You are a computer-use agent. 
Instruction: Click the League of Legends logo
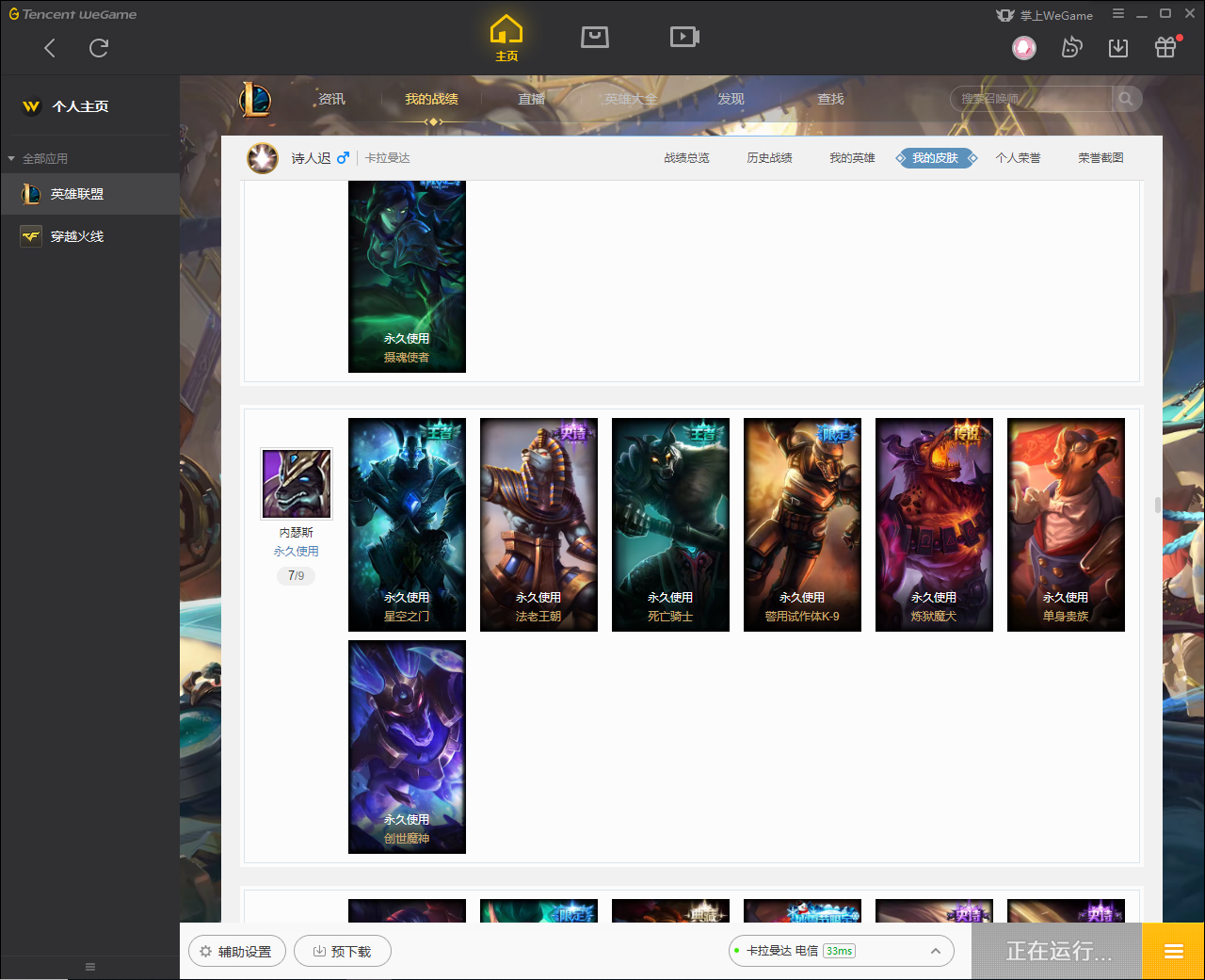pos(255,99)
